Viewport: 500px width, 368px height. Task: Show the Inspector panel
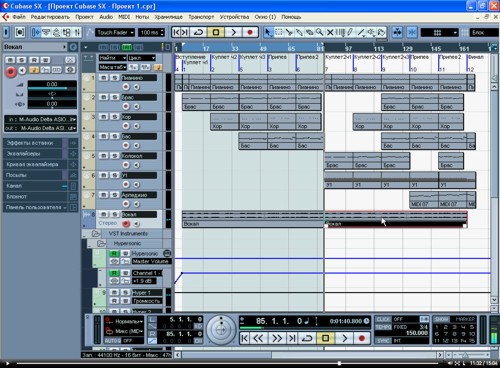[x=36, y=32]
